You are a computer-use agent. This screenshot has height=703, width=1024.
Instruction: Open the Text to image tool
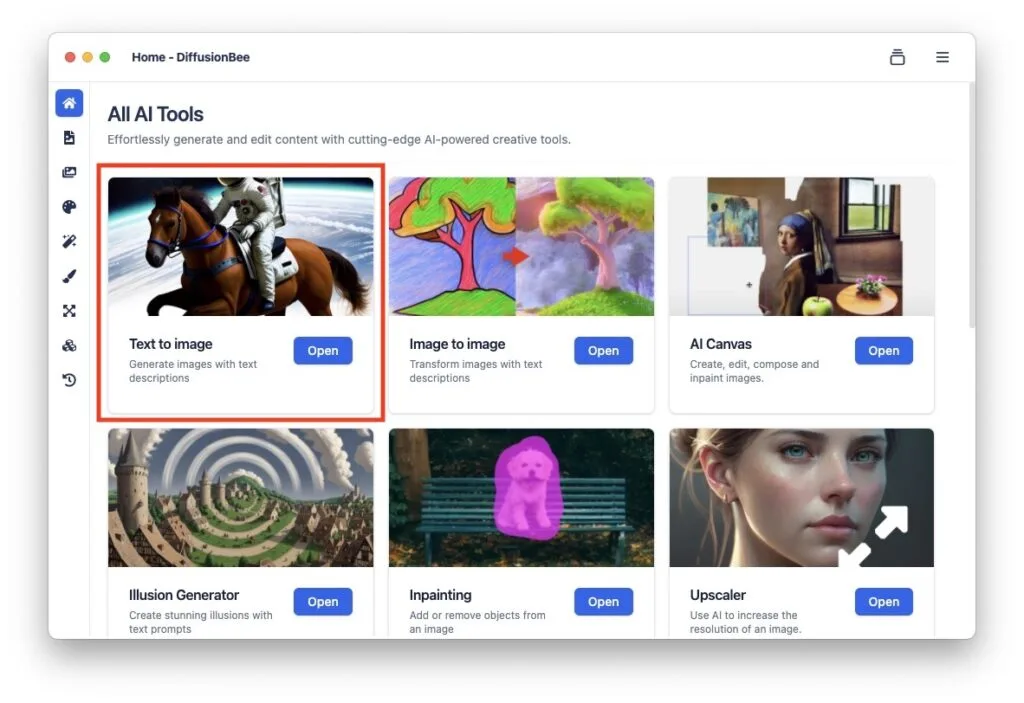(322, 351)
